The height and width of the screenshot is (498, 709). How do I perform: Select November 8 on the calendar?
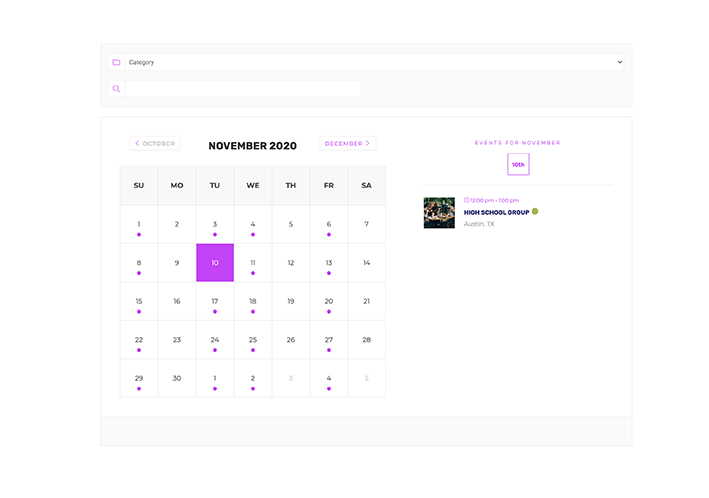coord(139,263)
